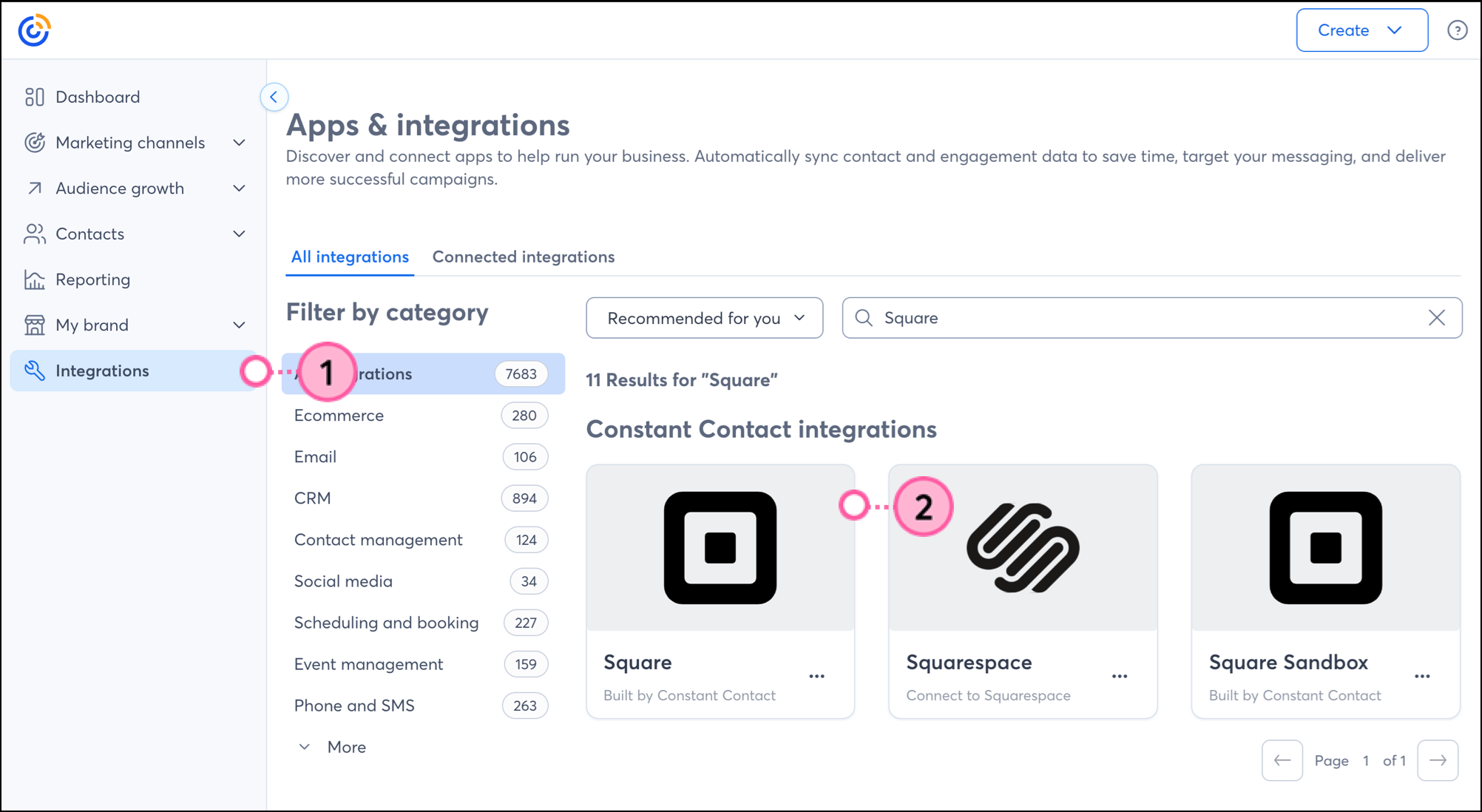Click the 11 Results for Square text
This screenshot has width=1482, height=812.
coord(682,380)
